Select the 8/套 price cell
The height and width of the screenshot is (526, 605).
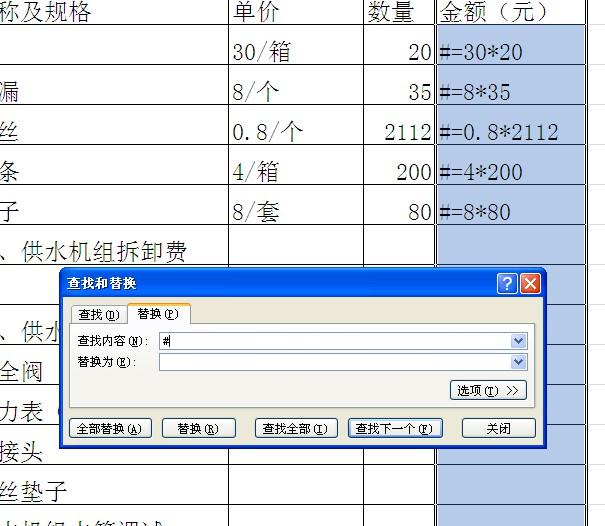[296, 205]
